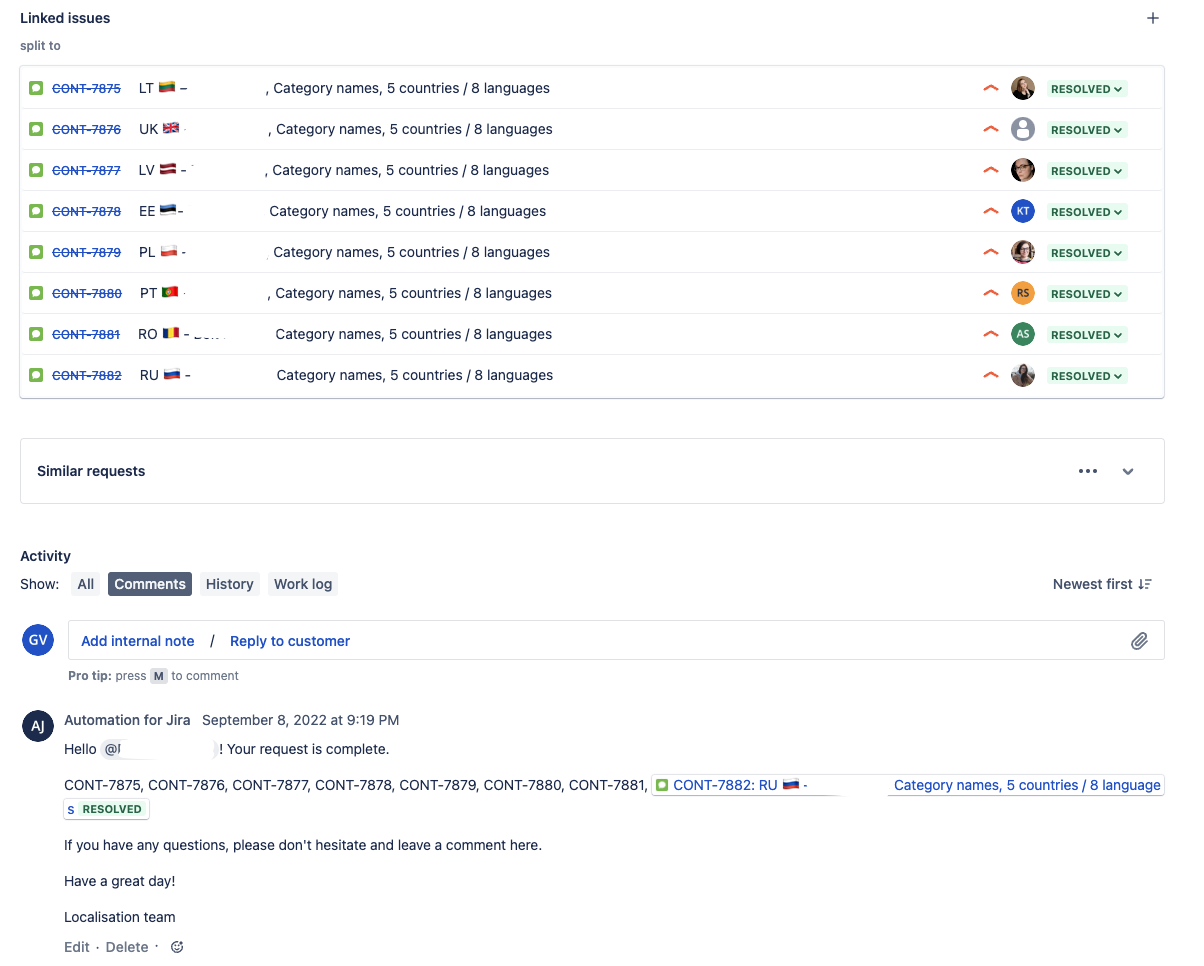Switch to History activity
This screenshot has width=1204, height=966.
(x=229, y=584)
